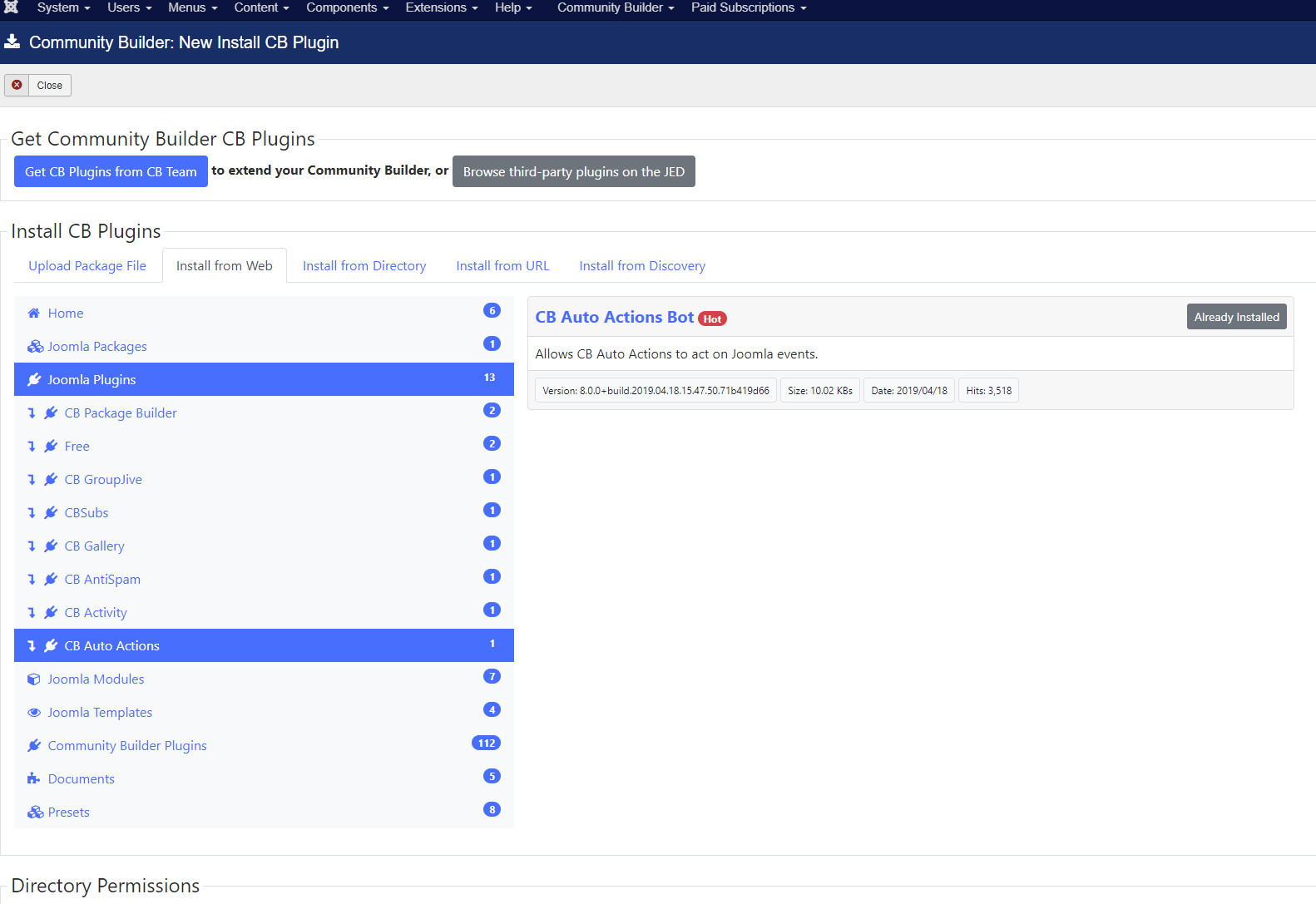The height and width of the screenshot is (904, 1316).
Task: Click the download icon in page title
Action: point(12,42)
